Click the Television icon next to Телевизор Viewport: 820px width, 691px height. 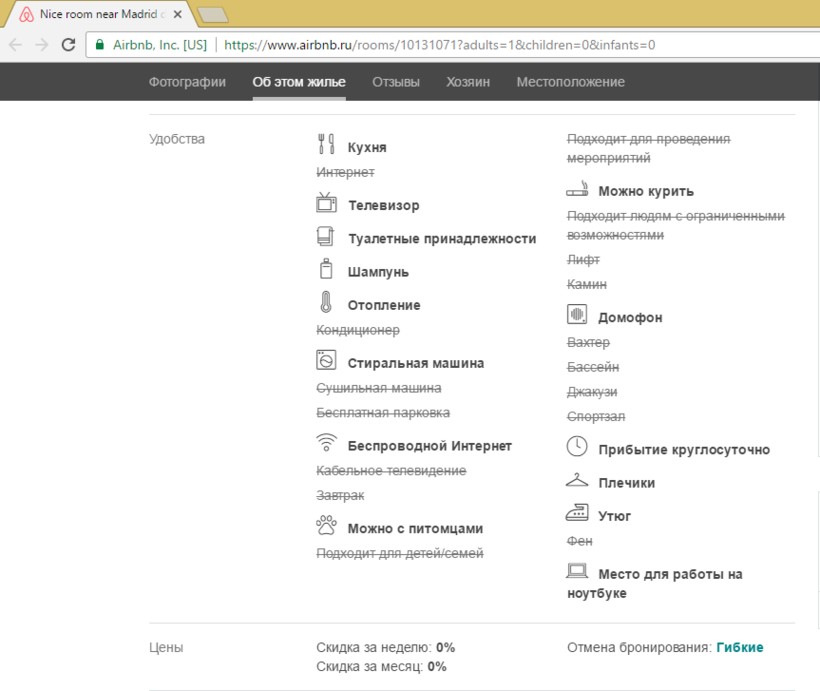326,202
